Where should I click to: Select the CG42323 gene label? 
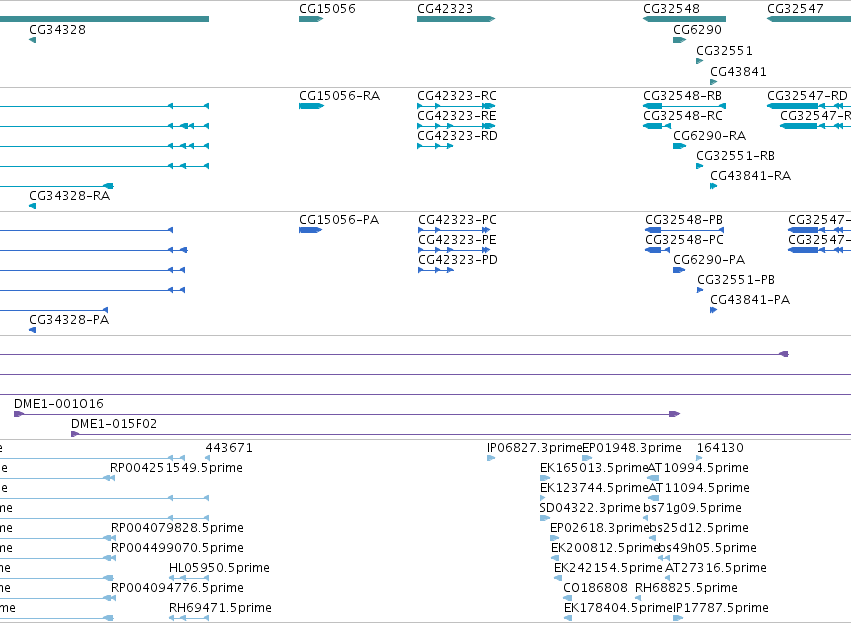[x=445, y=9]
